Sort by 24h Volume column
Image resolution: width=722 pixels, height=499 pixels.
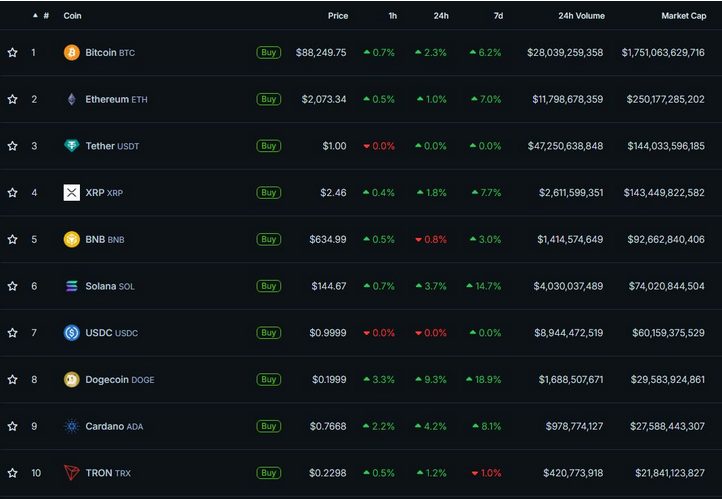(x=581, y=16)
